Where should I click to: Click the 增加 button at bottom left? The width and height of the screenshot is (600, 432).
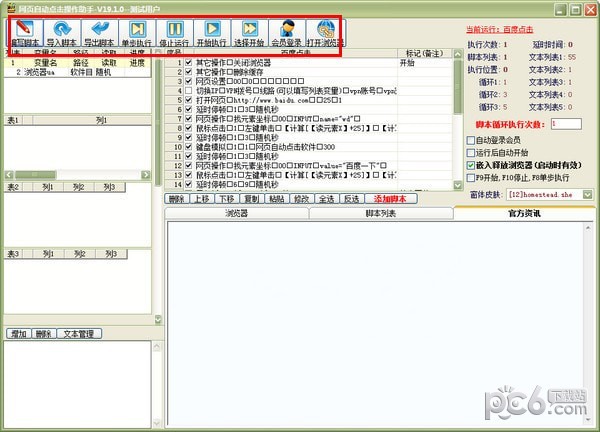click(x=19, y=334)
